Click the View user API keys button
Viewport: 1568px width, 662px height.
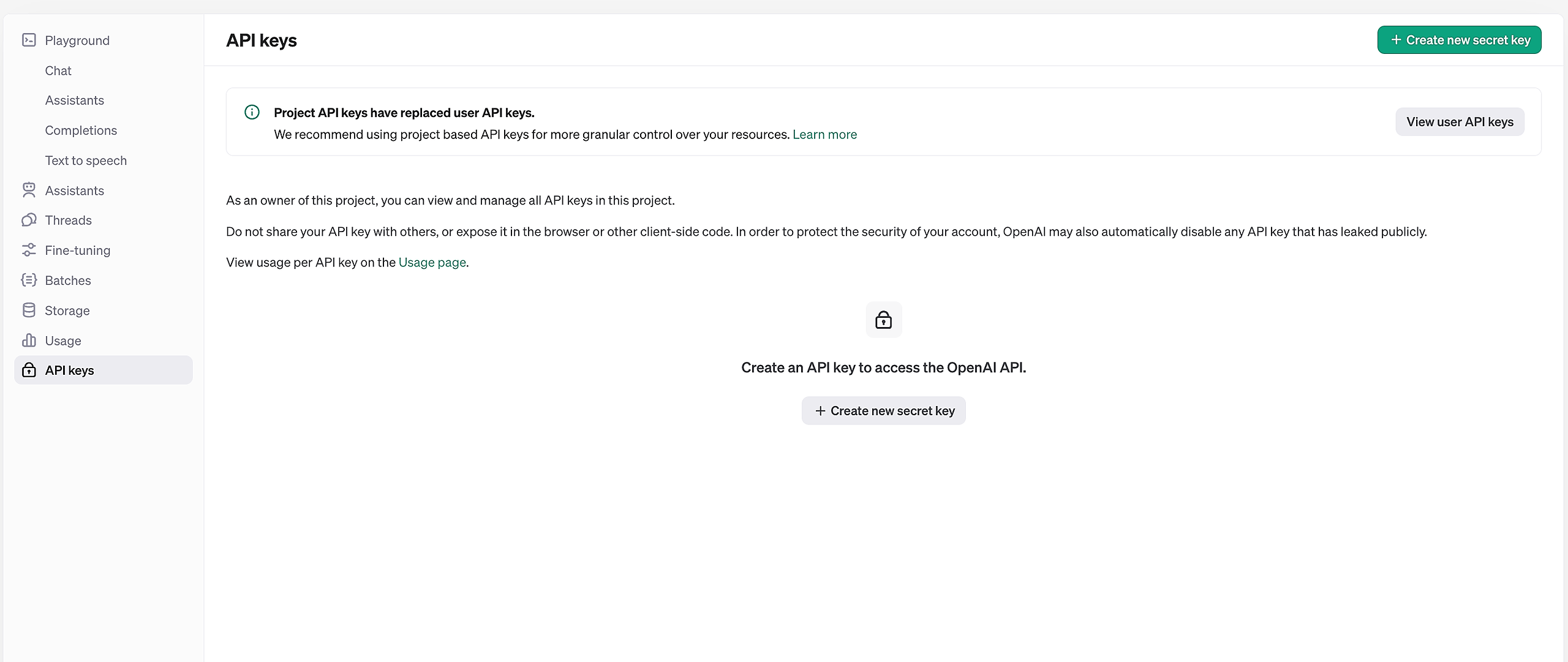click(x=1460, y=121)
